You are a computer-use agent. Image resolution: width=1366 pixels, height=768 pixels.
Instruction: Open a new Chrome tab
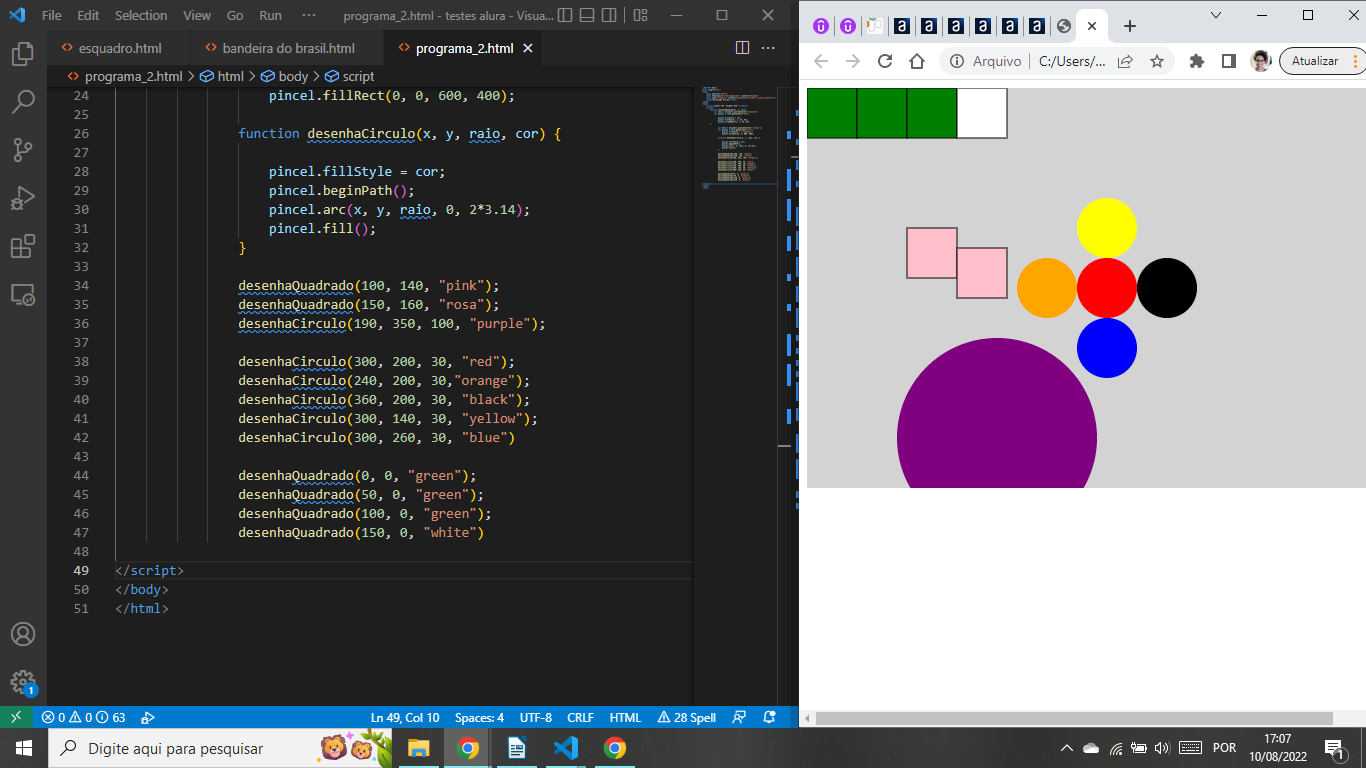pos(1129,26)
